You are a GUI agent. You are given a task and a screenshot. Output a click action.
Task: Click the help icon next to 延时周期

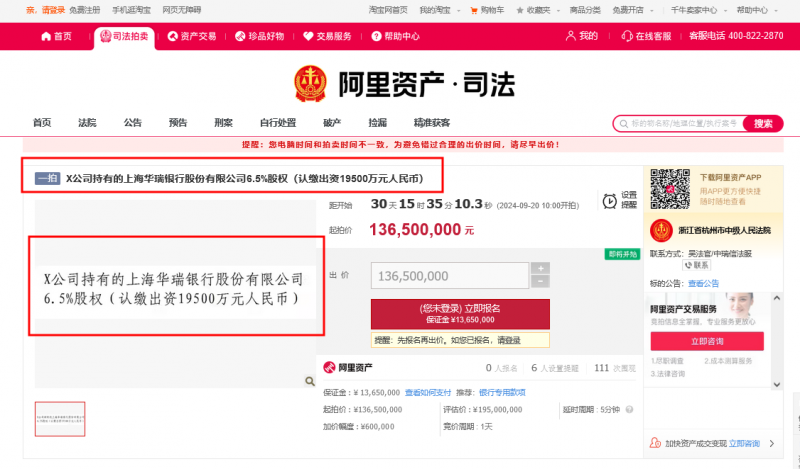click(629, 409)
